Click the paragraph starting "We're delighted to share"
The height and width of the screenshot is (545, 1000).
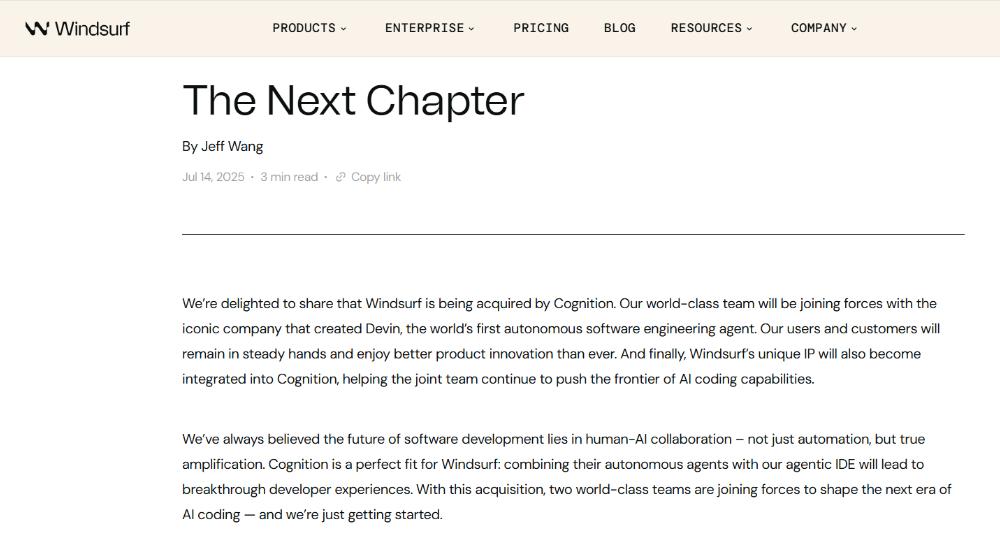click(560, 341)
